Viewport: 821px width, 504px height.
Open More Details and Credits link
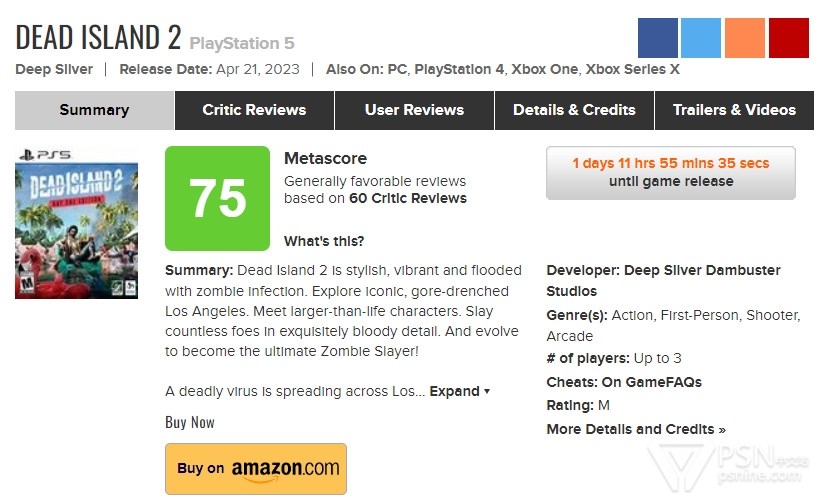point(636,429)
